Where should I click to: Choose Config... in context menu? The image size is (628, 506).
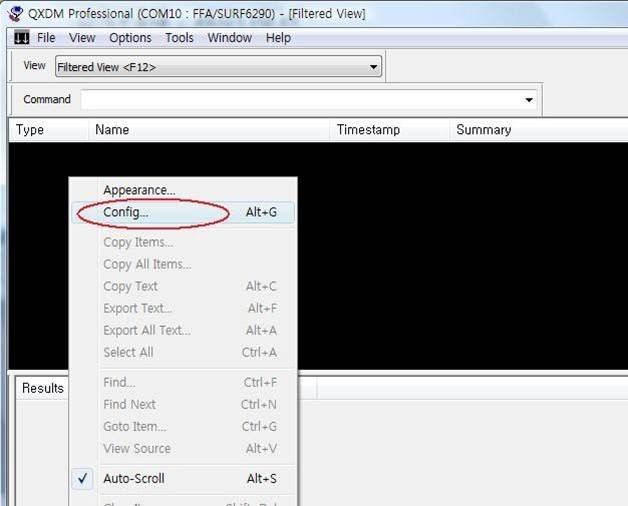coord(183,212)
